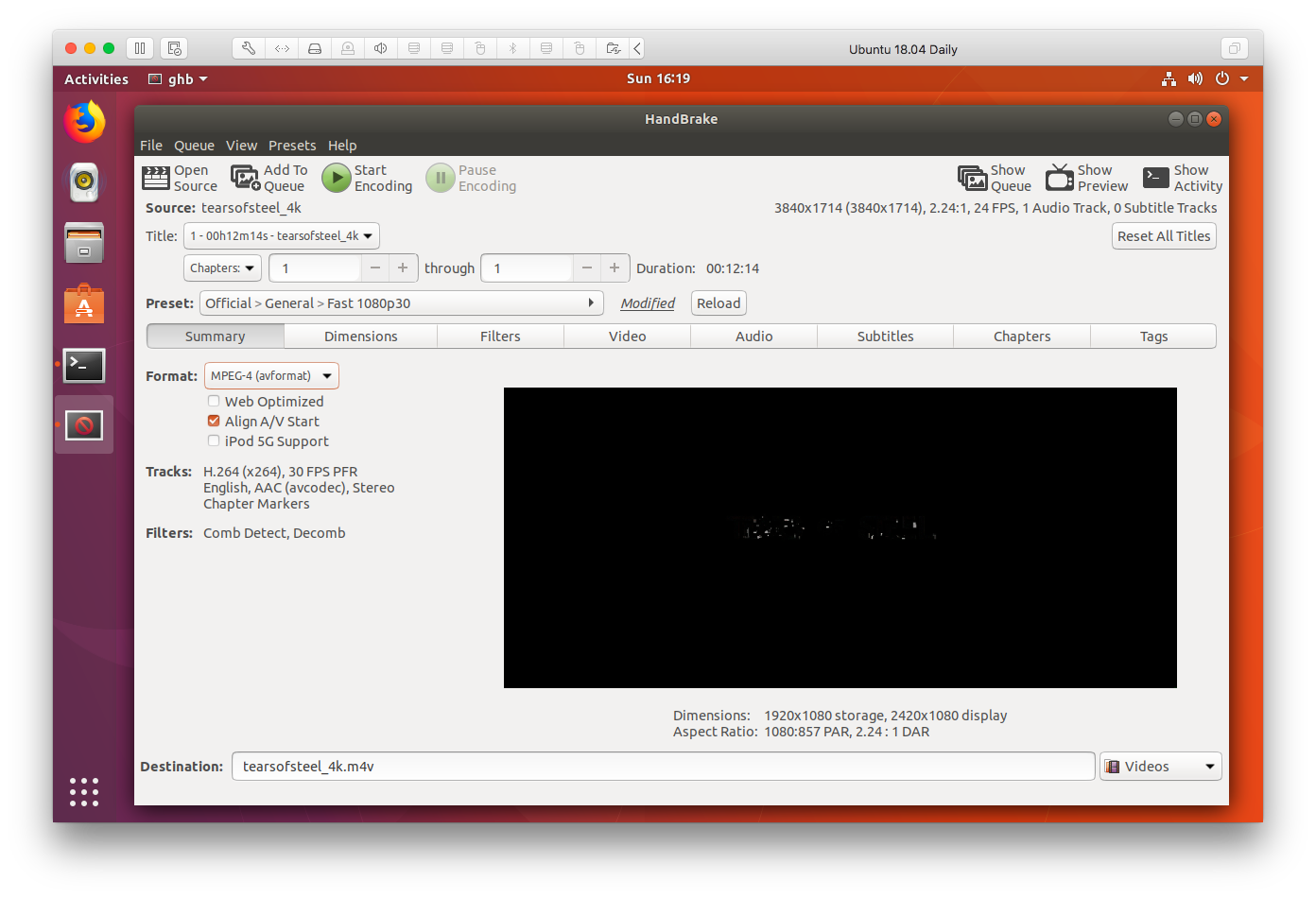
Task: Click the Pause Encoding icon
Action: tap(441, 178)
